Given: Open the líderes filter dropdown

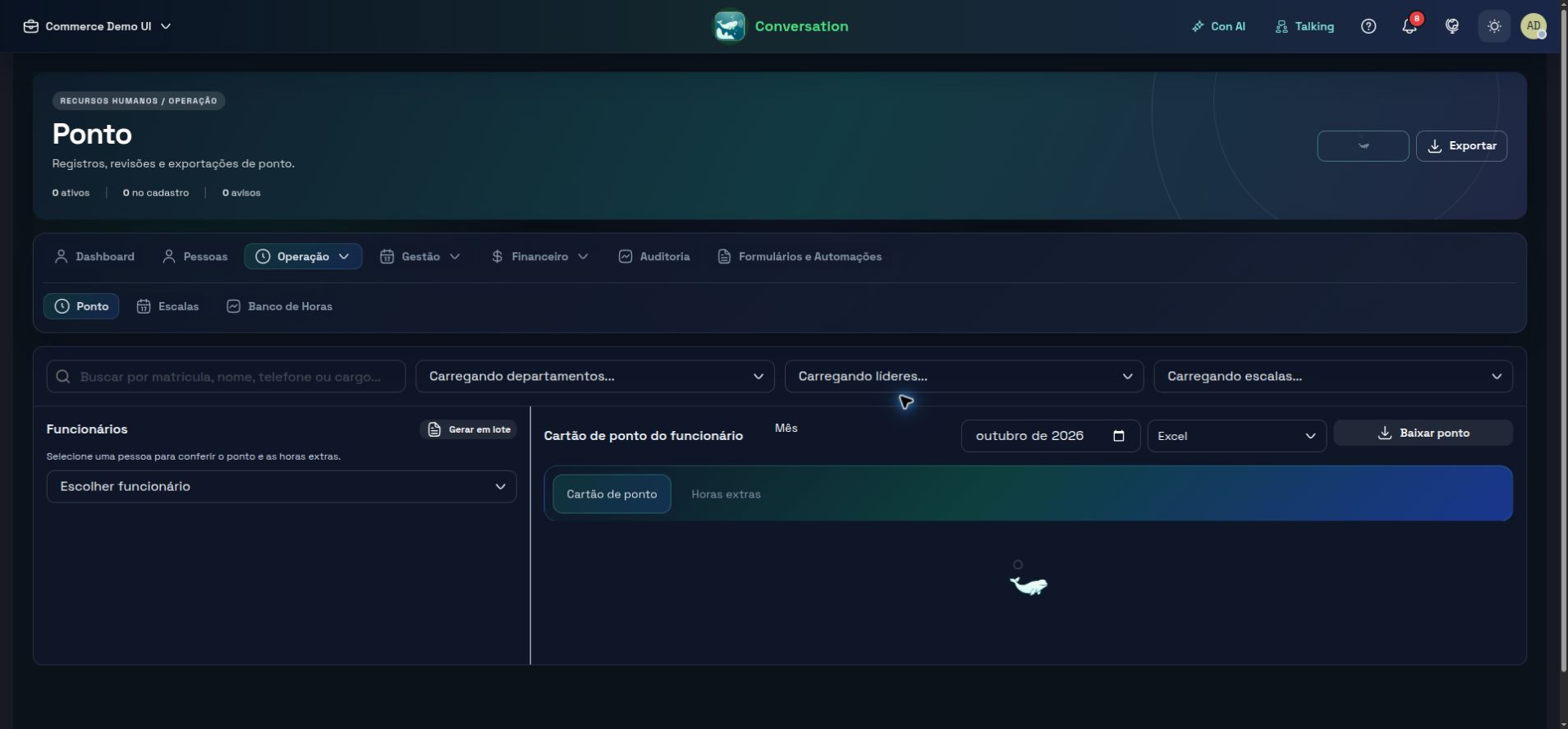Looking at the screenshot, I should [x=964, y=377].
